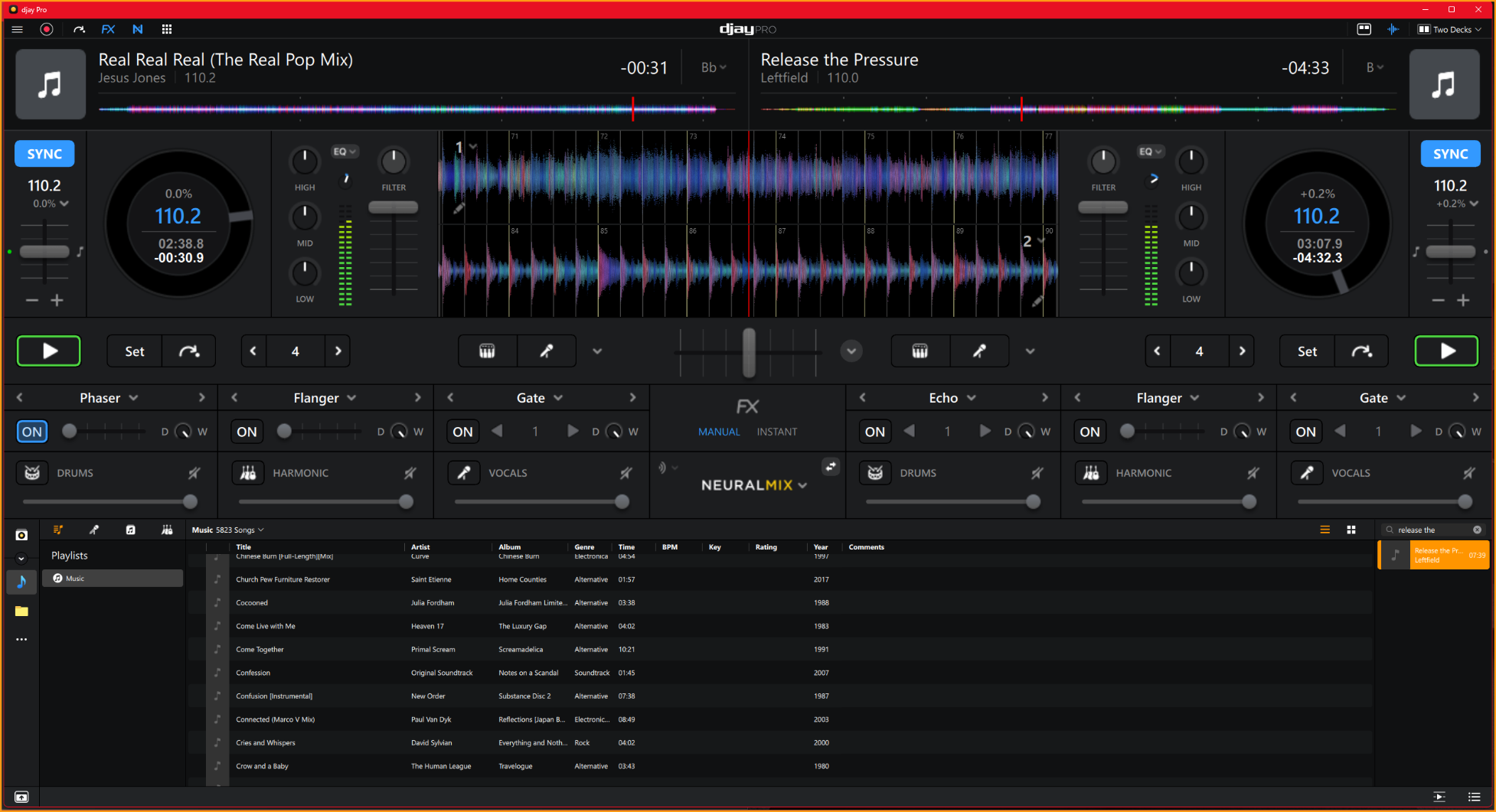Switch FX mode to INSTANT
Screen dimensions: 1496x812
pyautogui.click(x=777, y=432)
